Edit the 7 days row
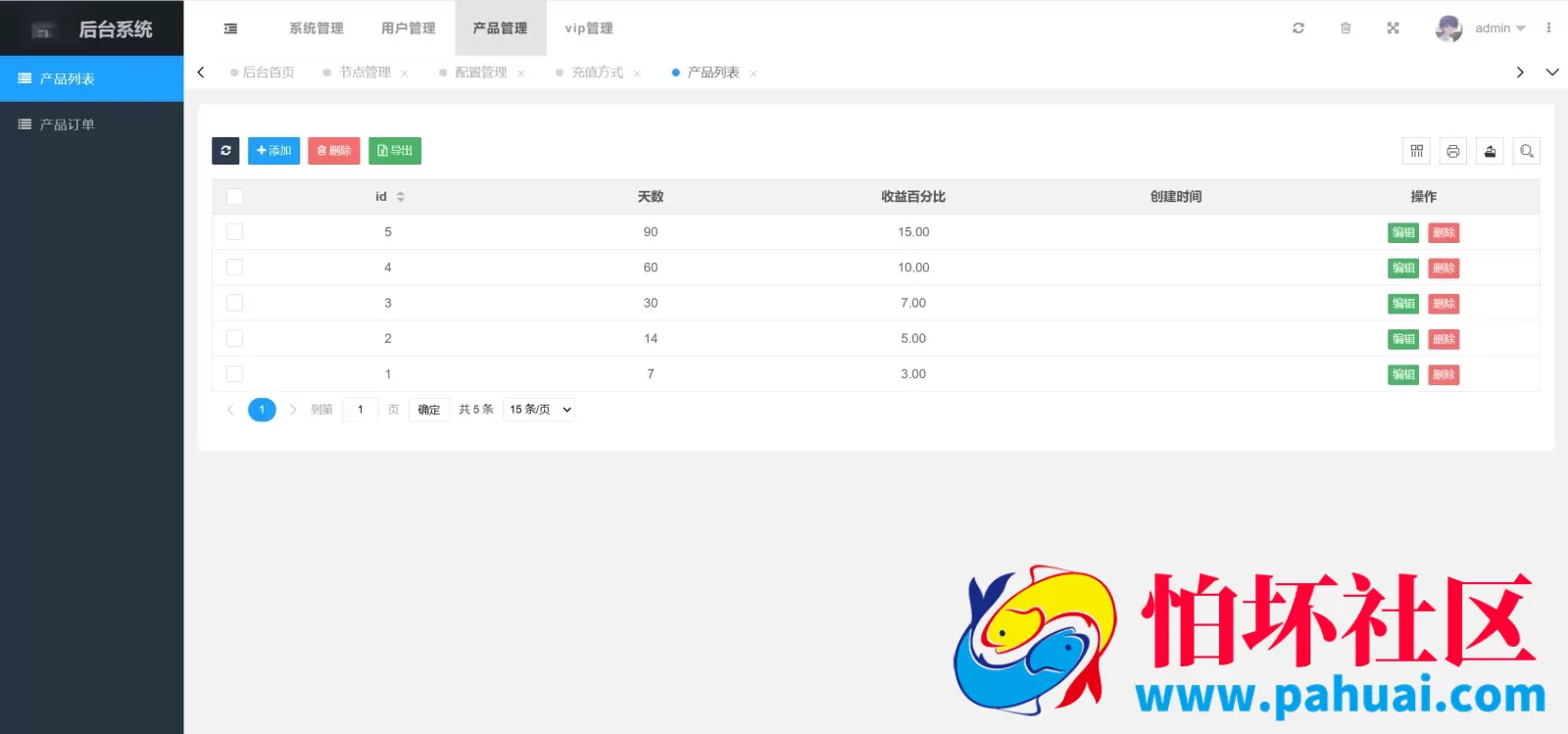The height and width of the screenshot is (734, 1568). [1403, 374]
